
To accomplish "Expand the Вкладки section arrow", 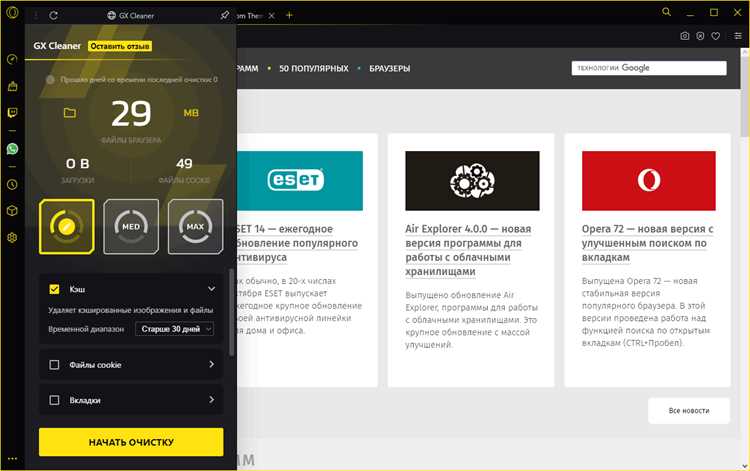I will [211, 399].
